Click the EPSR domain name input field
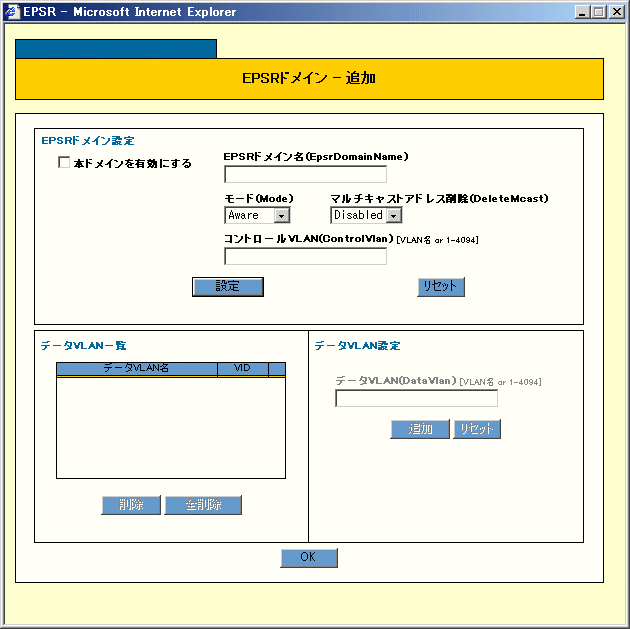Viewport: 630px width, 629px height. pos(305,174)
